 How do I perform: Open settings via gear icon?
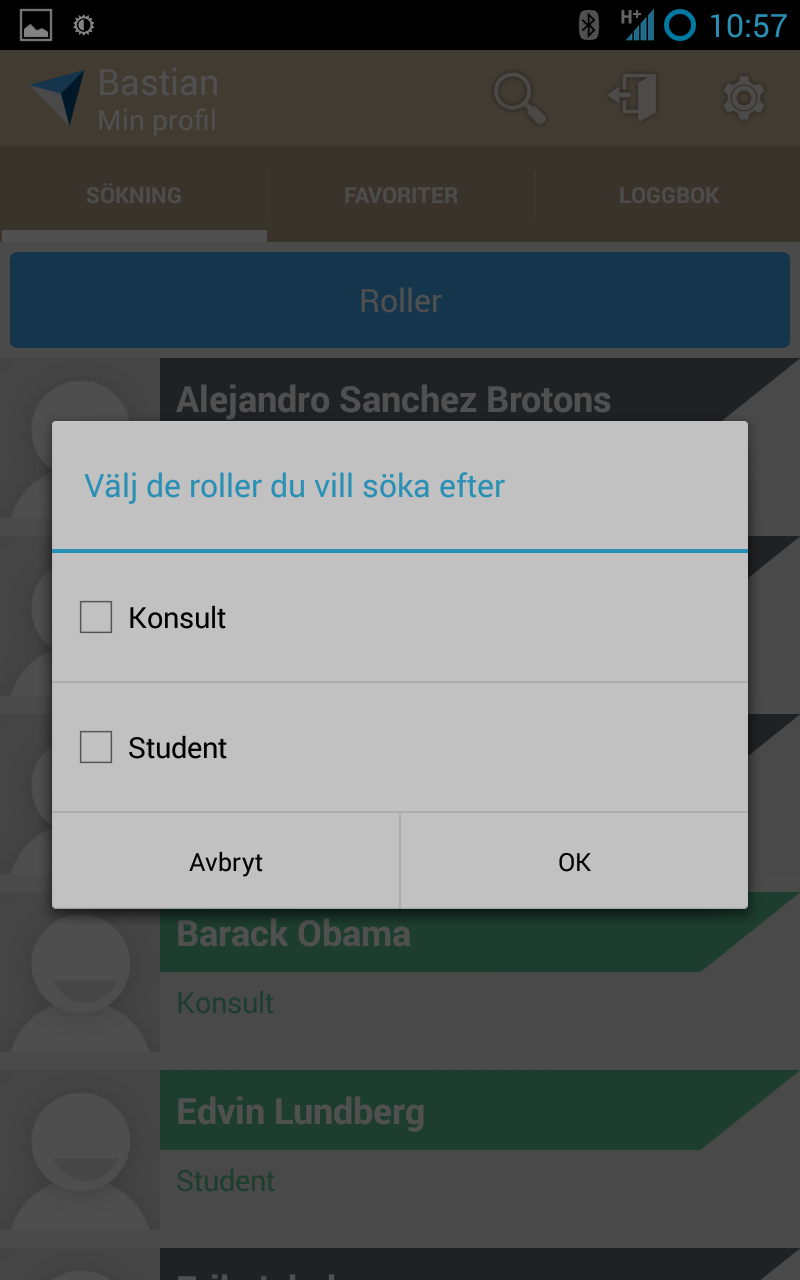(x=744, y=98)
